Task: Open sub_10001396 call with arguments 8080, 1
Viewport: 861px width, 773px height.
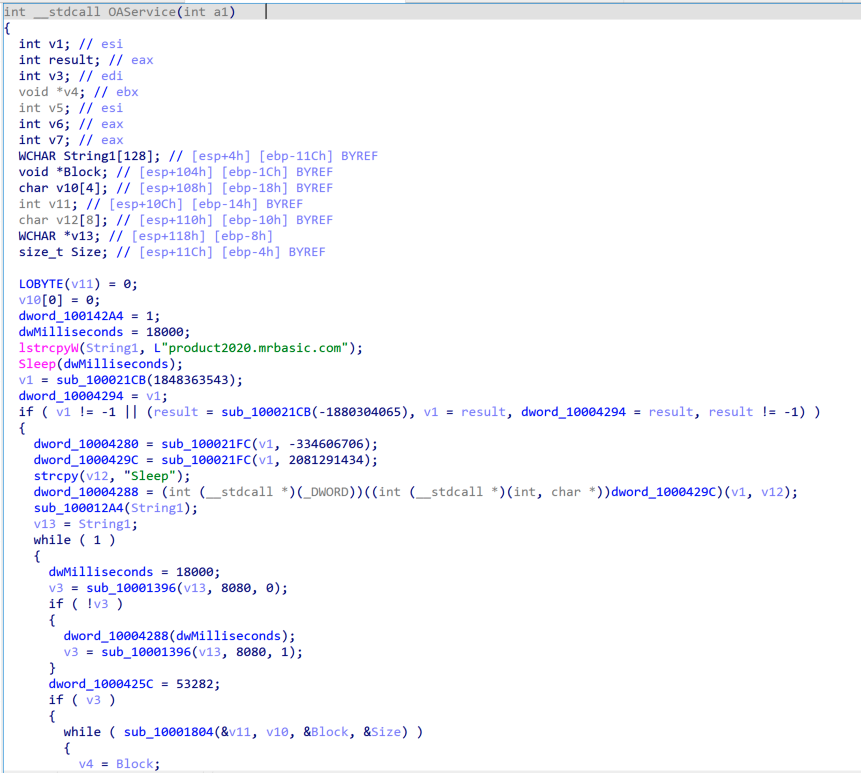Action: point(202,652)
